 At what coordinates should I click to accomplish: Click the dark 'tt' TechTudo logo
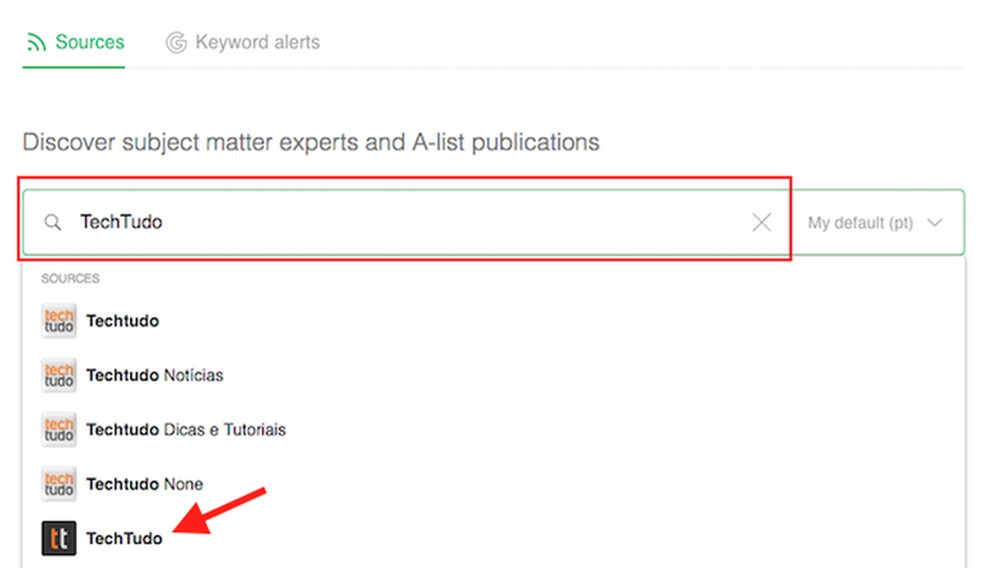[59, 538]
